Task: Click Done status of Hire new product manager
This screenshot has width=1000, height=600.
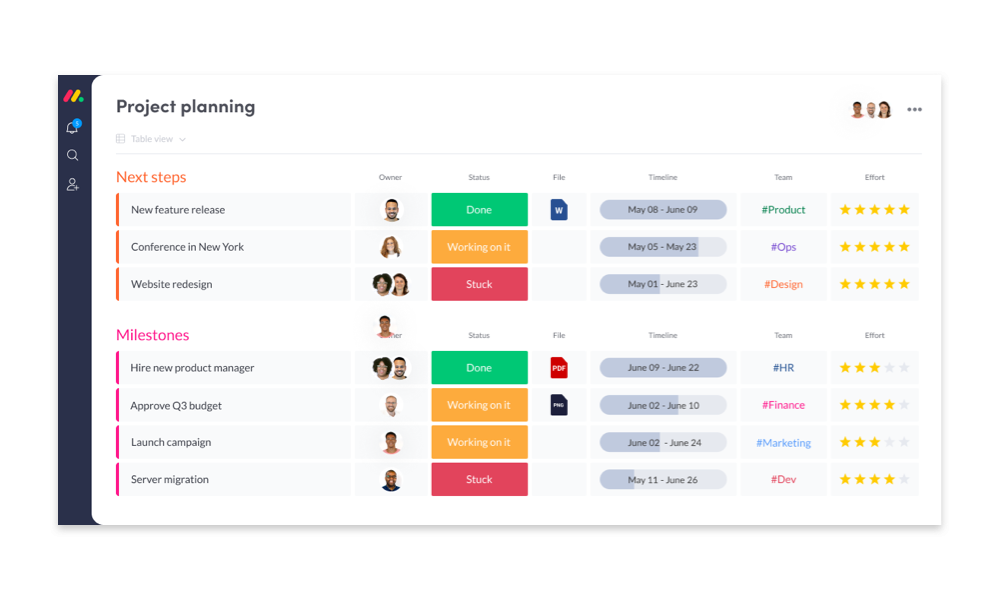Action: (x=480, y=368)
